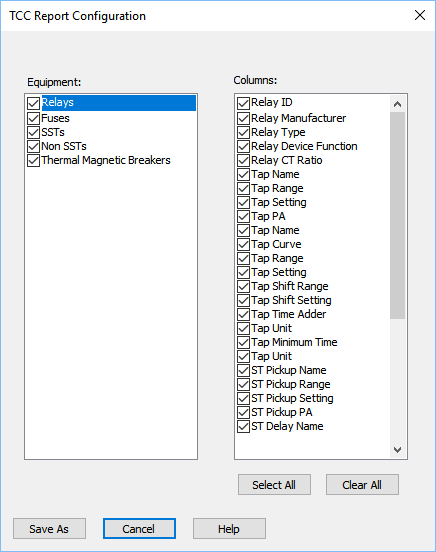Uncheck ST Pickup Name column
The height and width of the screenshot is (552, 436).
[x=243, y=370]
